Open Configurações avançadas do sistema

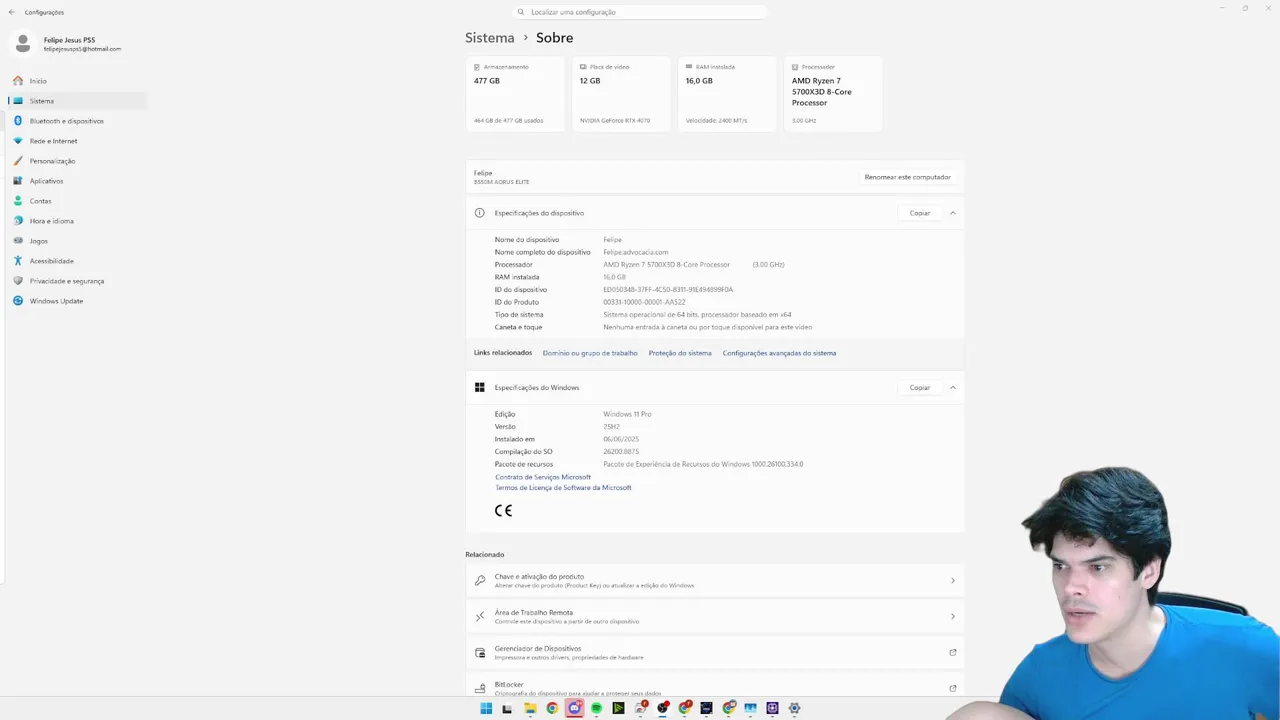779,353
